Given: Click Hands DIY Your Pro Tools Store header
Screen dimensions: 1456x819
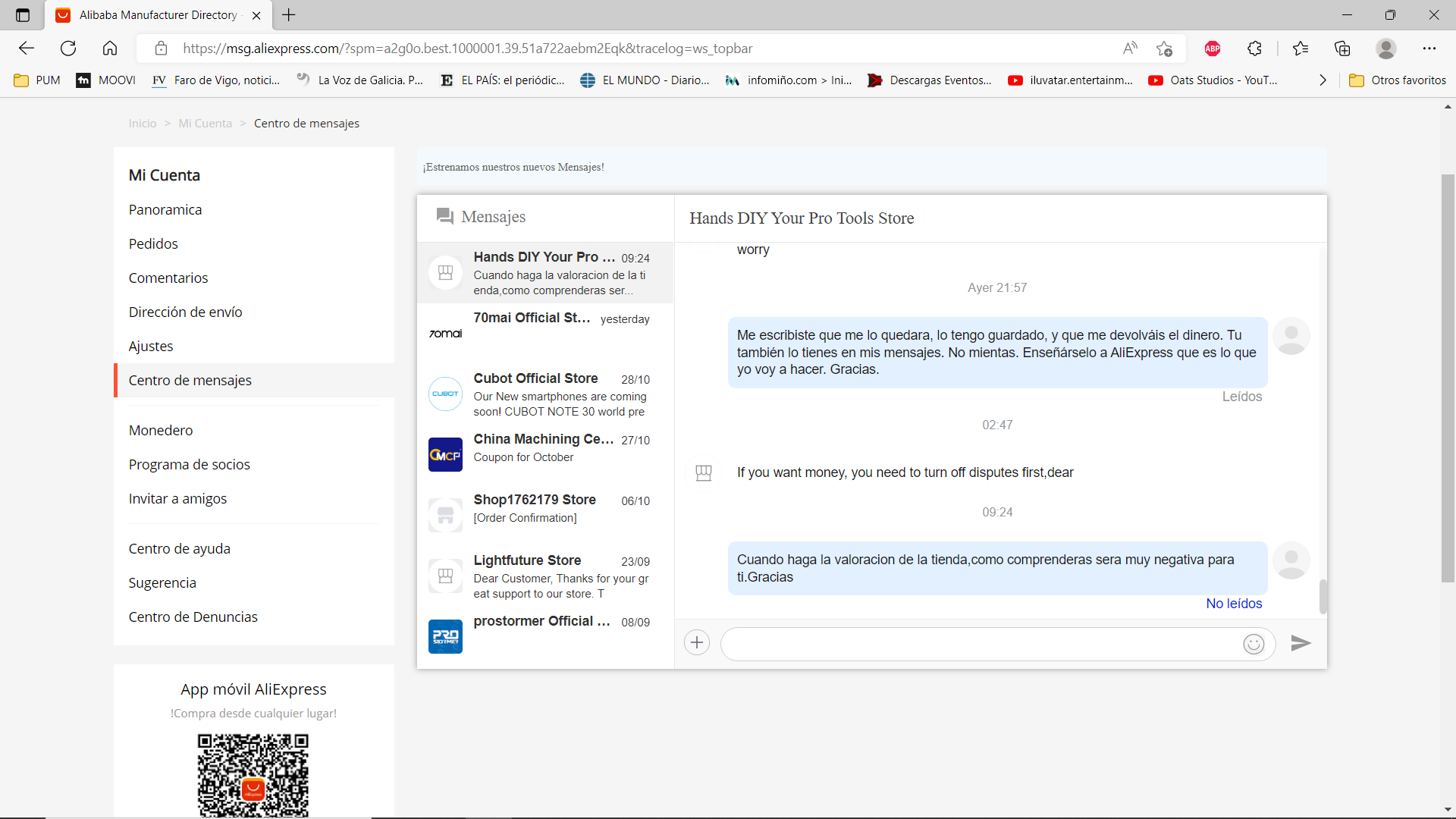Looking at the screenshot, I should 802,218.
